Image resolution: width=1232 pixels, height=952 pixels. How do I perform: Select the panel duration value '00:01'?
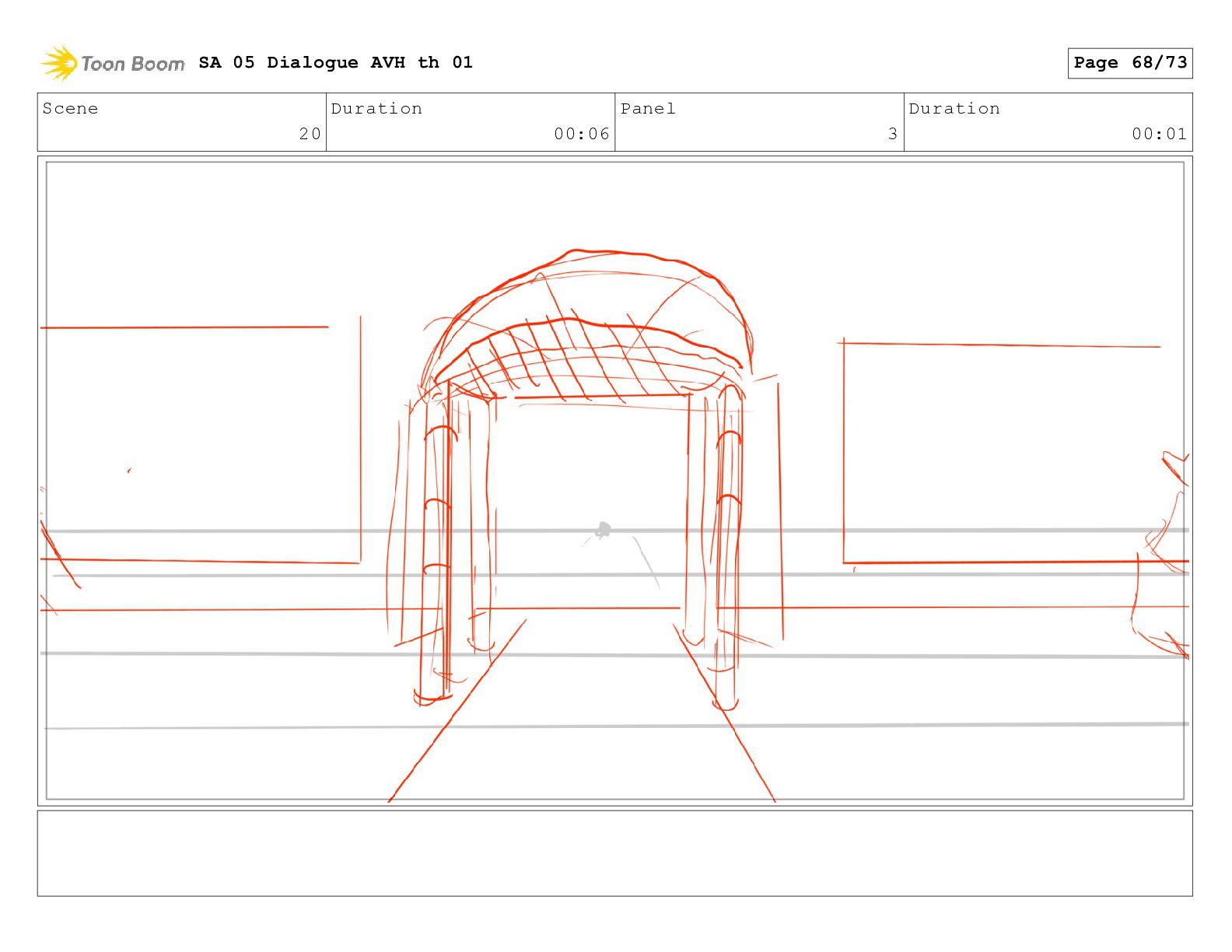[x=1160, y=134]
